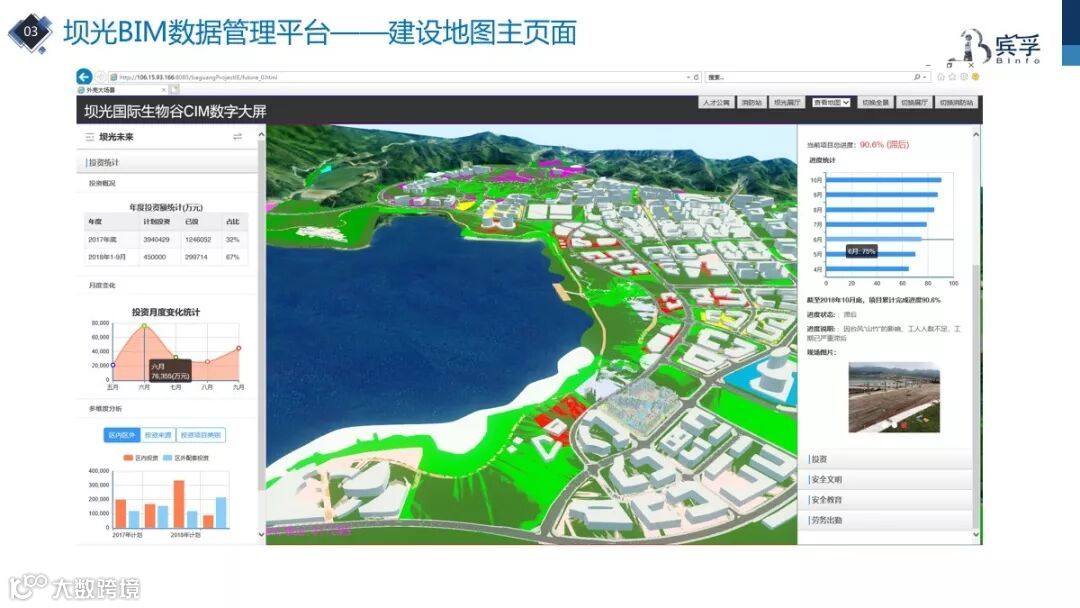1080x608 pixels.
Task: Click the refresh icon in address bar
Action: pyautogui.click(x=696, y=77)
